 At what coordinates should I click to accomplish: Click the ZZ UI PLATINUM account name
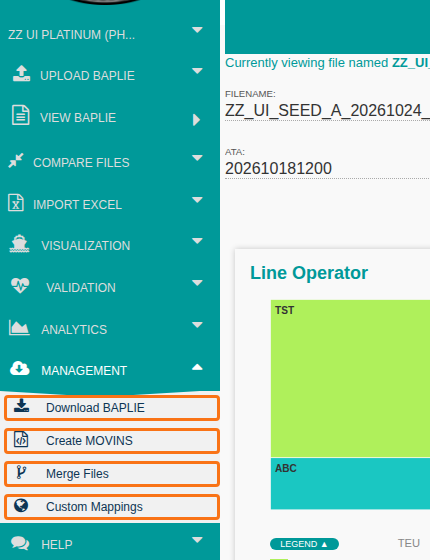[x=71, y=35]
